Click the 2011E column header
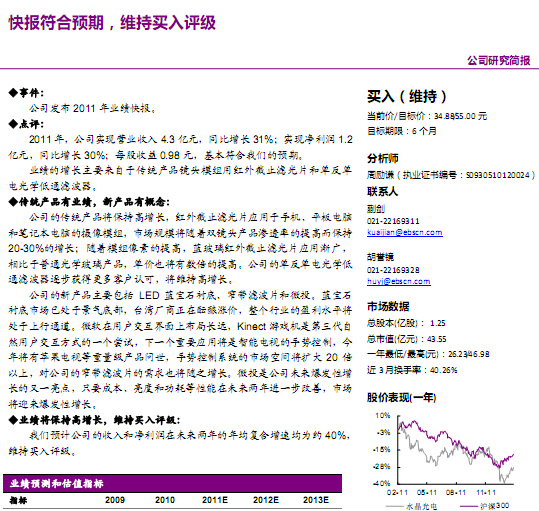The image size is (539, 511). click(x=215, y=500)
